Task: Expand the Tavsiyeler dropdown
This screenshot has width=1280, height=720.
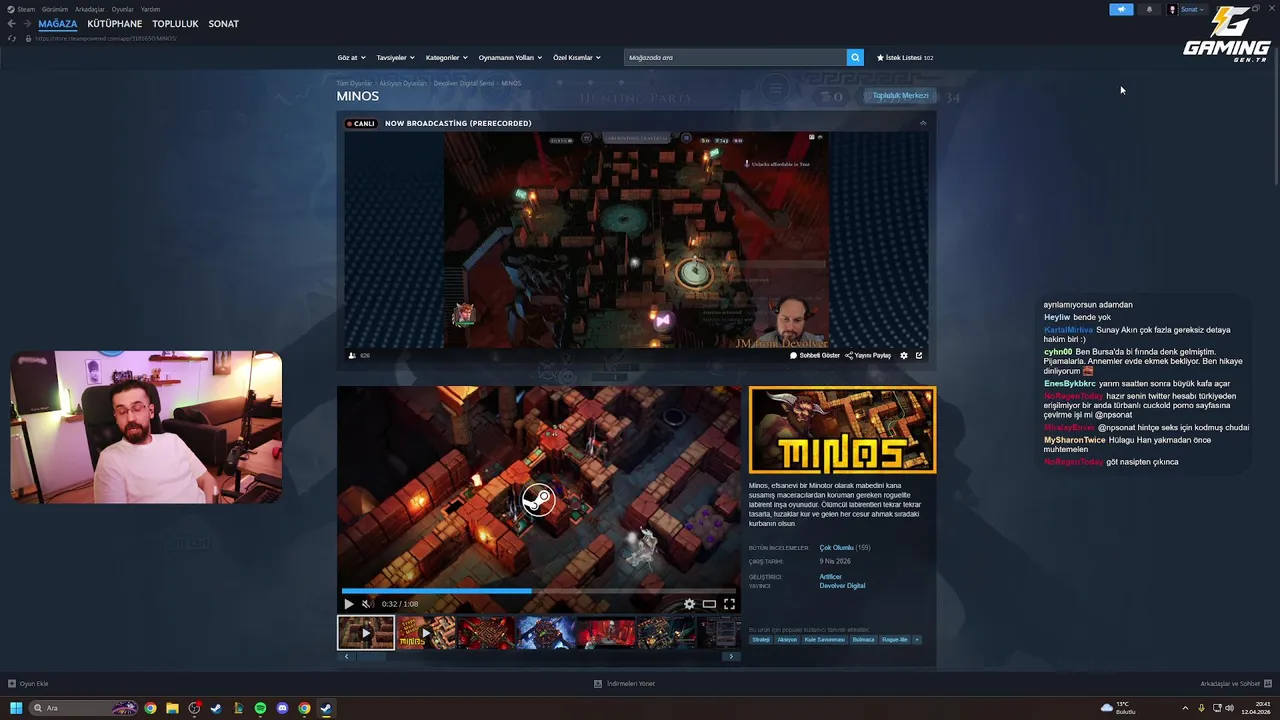Action: pyautogui.click(x=395, y=57)
